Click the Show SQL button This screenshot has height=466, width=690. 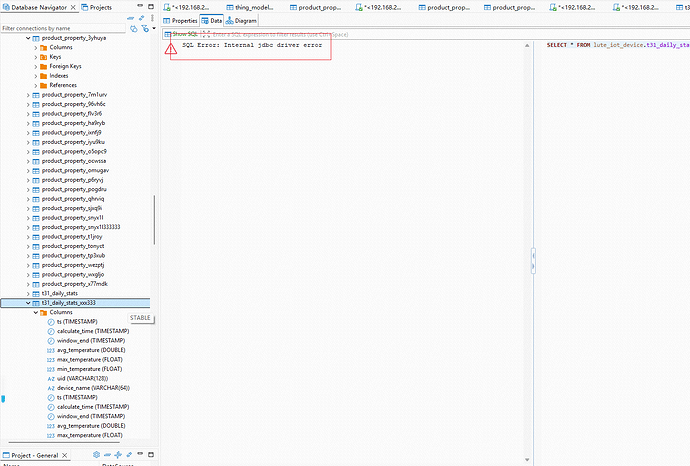[181, 33]
